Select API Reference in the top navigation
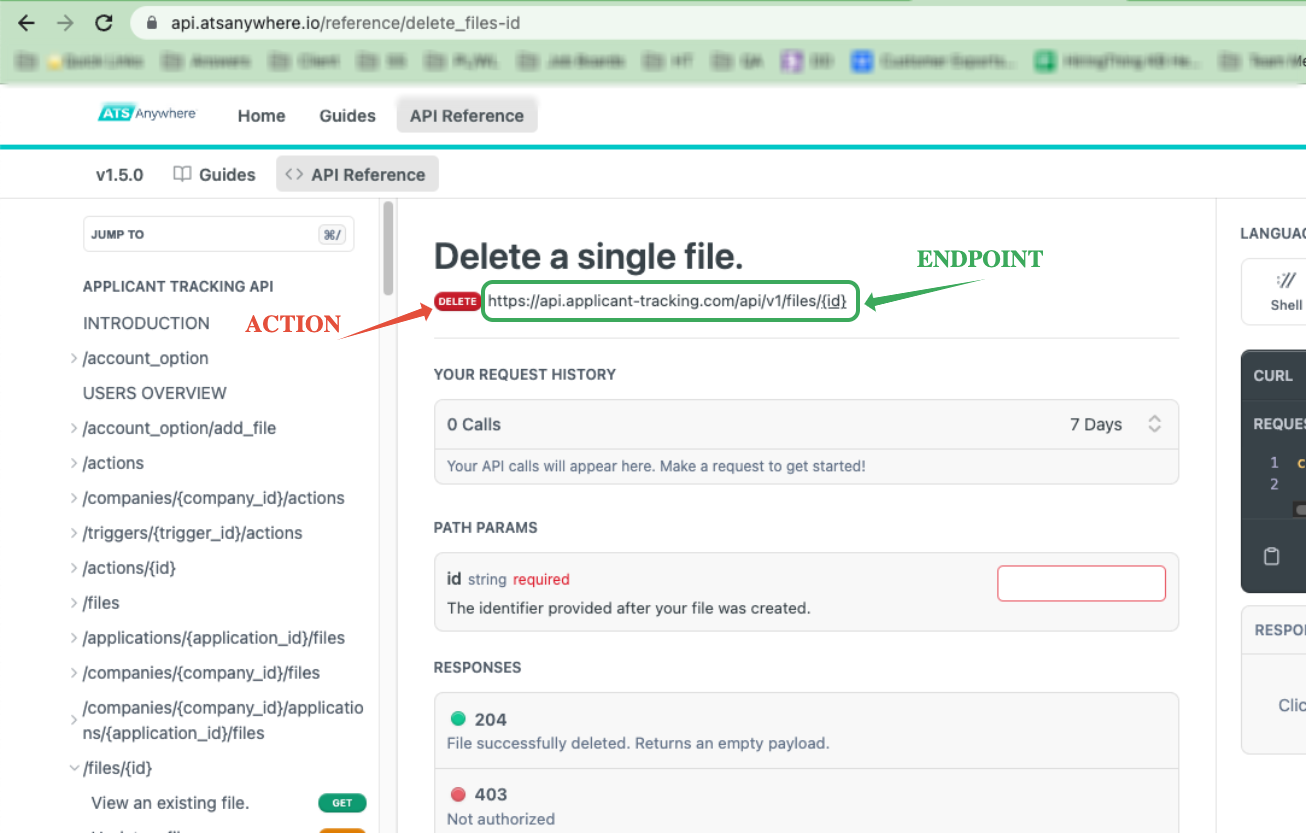 [467, 115]
